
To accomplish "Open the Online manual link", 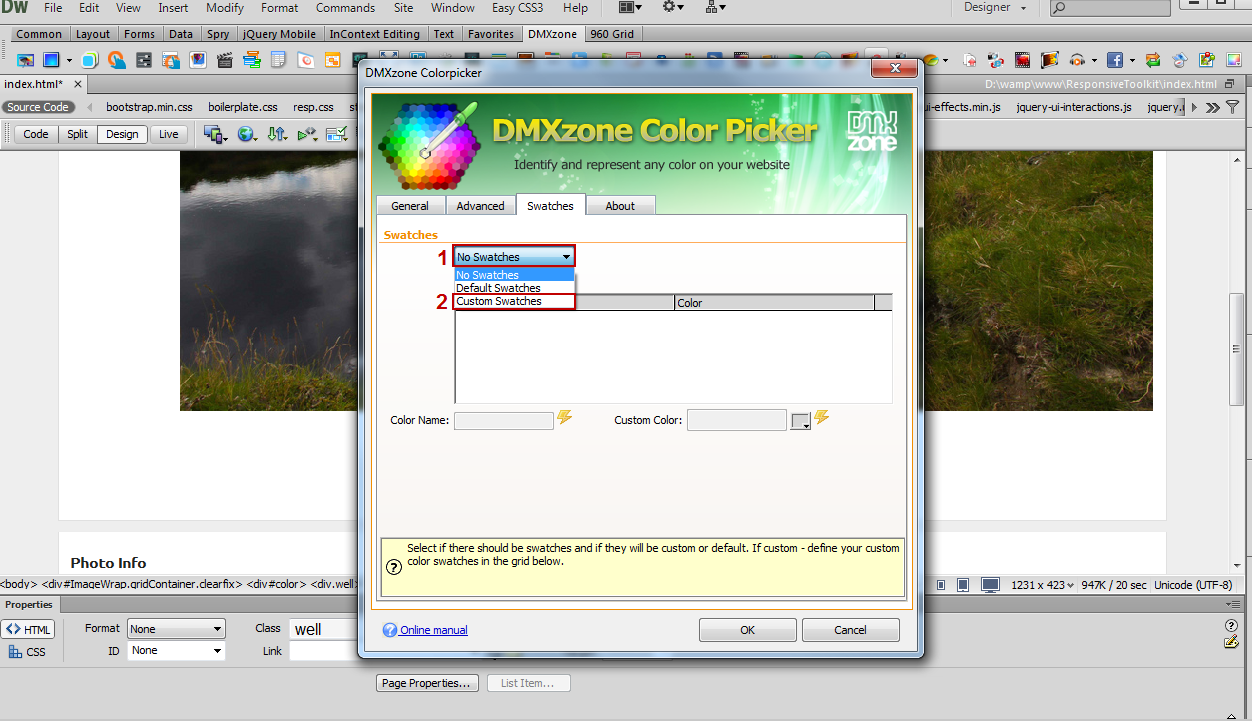I will [434, 630].
